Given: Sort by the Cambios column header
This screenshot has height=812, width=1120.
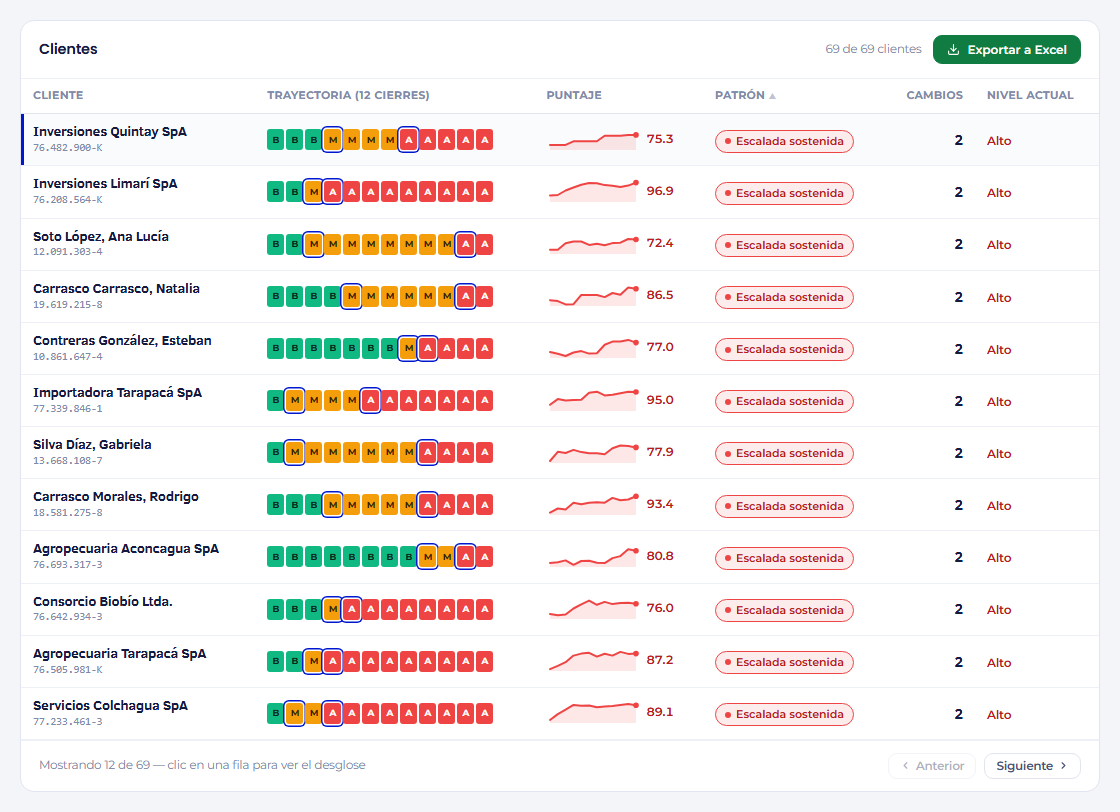Looking at the screenshot, I should pyautogui.click(x=934, y=95).
